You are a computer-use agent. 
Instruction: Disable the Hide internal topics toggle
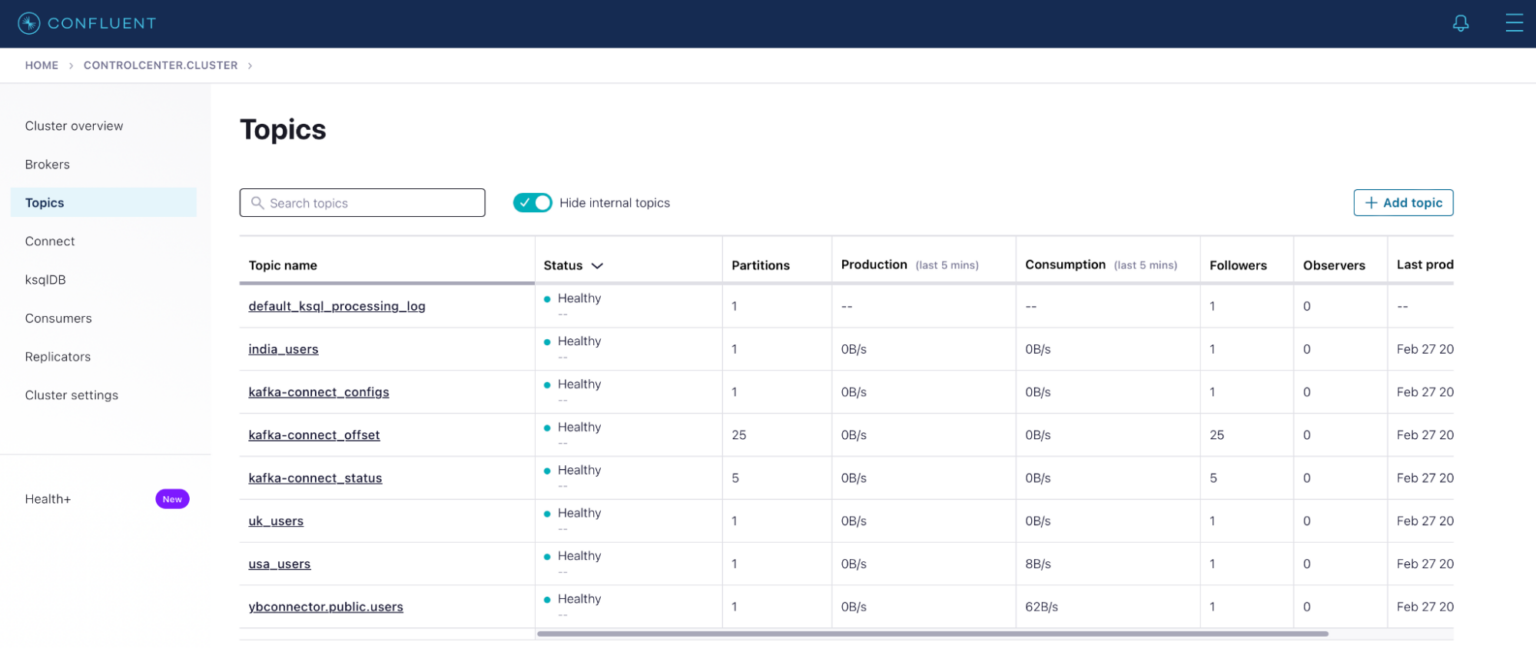pos(532,202)
